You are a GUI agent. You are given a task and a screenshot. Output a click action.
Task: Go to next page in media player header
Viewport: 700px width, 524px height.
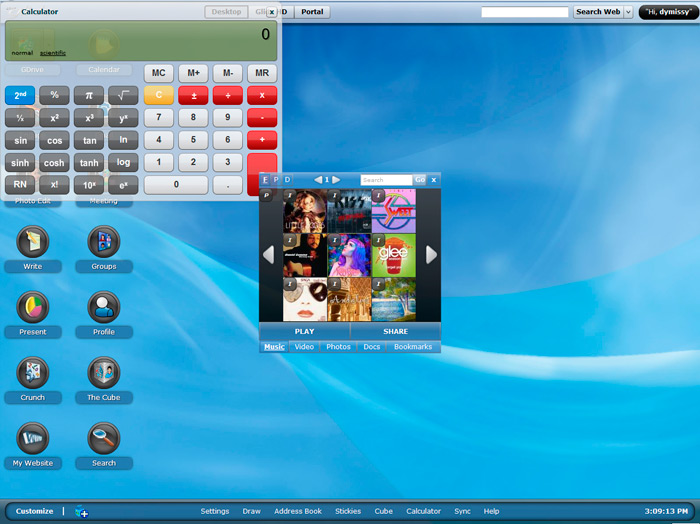[x=336, y=180]
